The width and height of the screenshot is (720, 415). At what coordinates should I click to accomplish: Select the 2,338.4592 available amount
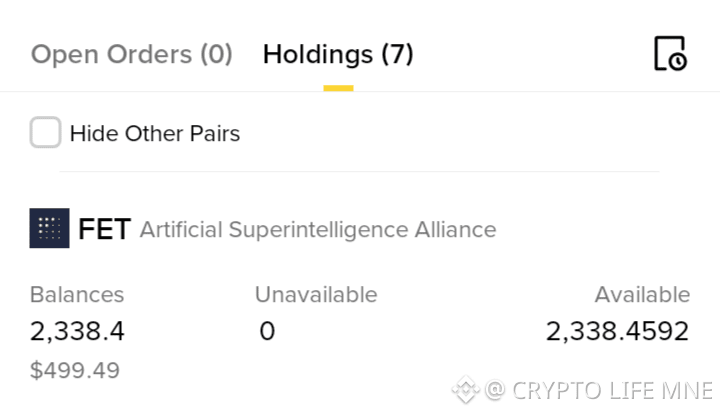pyautogui.click(x=618, y=331)
